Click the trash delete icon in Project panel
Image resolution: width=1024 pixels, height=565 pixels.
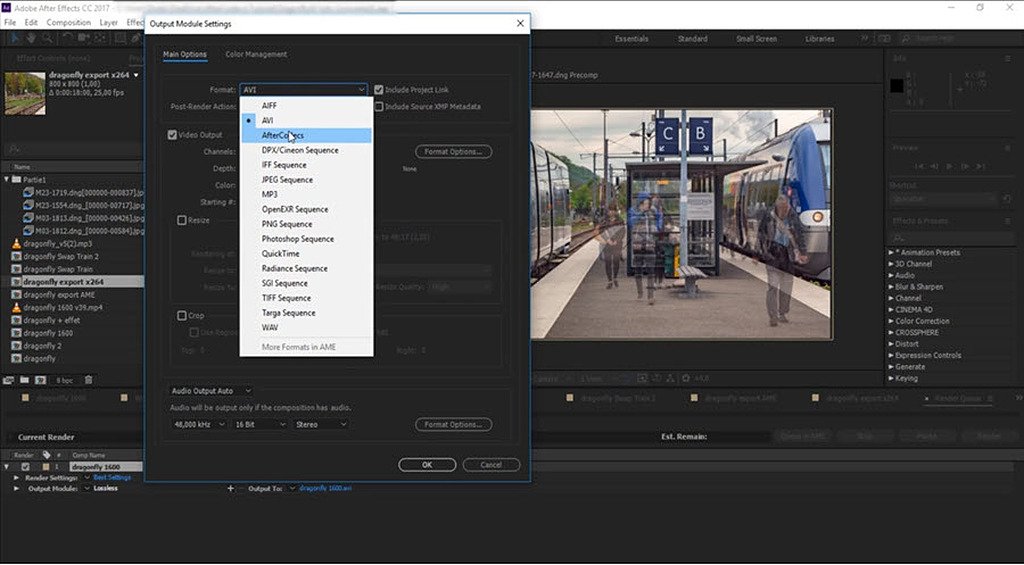tap(89, 379)
